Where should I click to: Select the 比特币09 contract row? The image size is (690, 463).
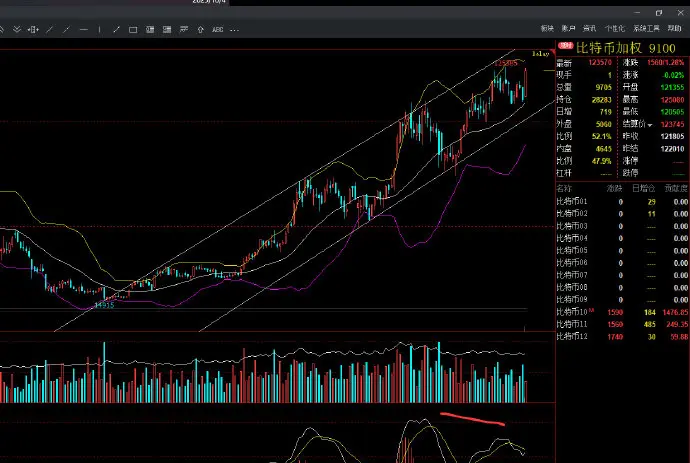tap(622, 300)
